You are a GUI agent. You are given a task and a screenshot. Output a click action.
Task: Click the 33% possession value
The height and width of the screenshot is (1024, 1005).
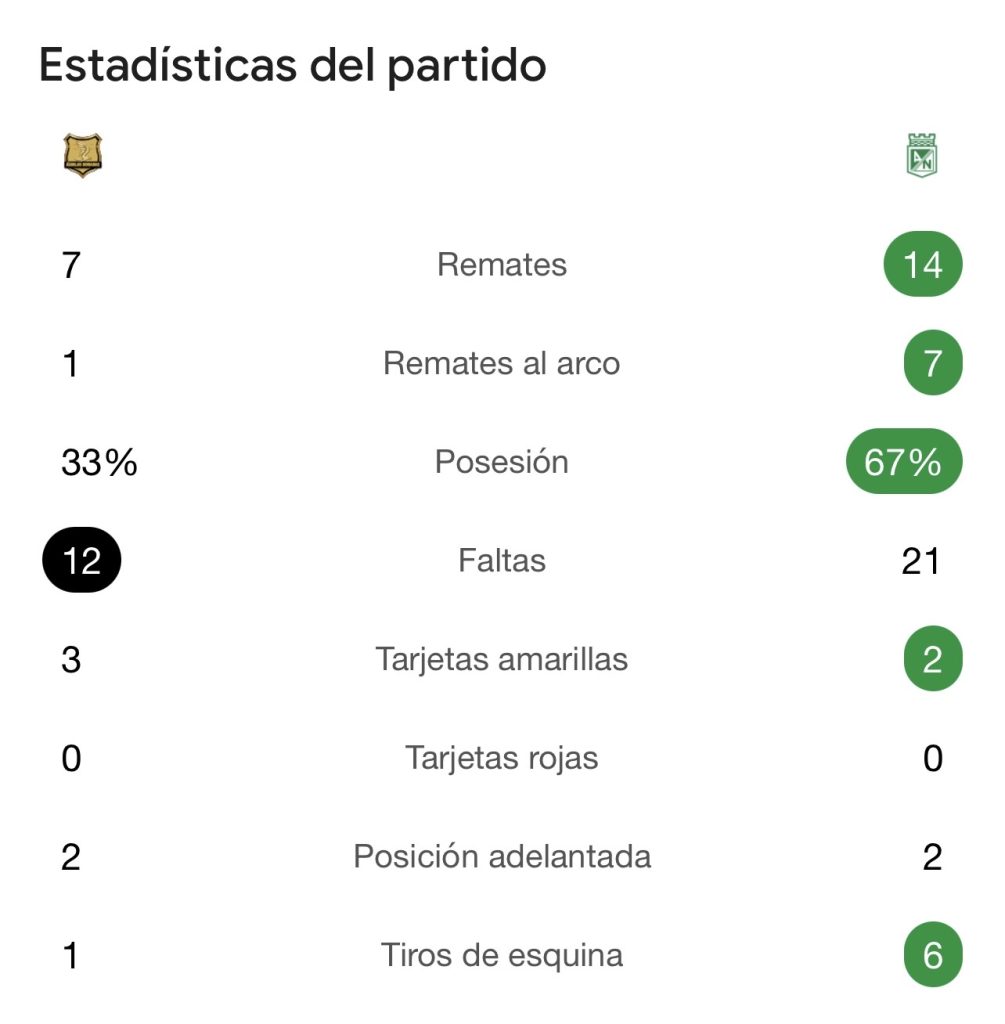pyautogui.click(x=99, y=462)
